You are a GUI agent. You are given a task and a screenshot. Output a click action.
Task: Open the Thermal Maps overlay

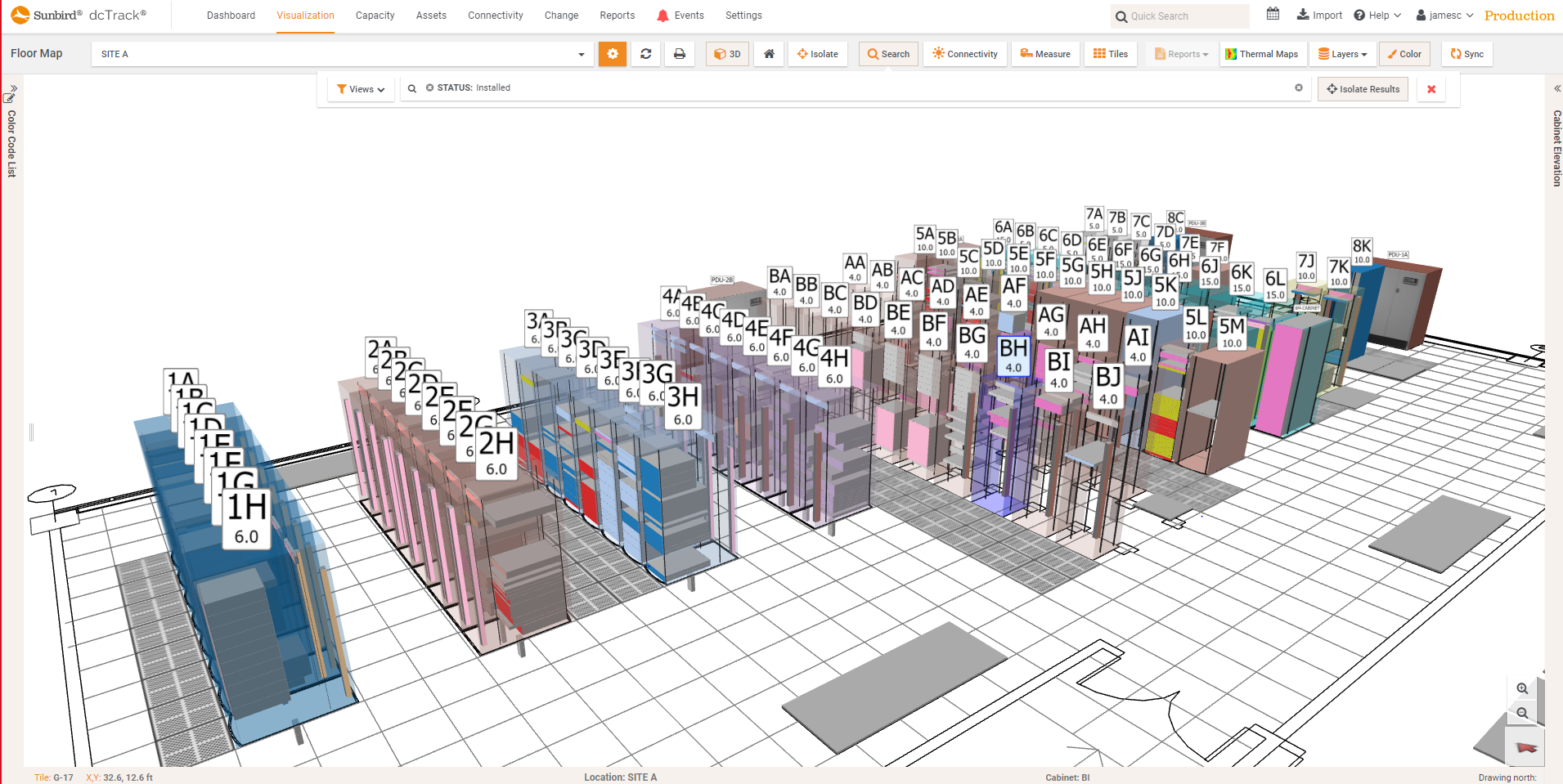1263,54
